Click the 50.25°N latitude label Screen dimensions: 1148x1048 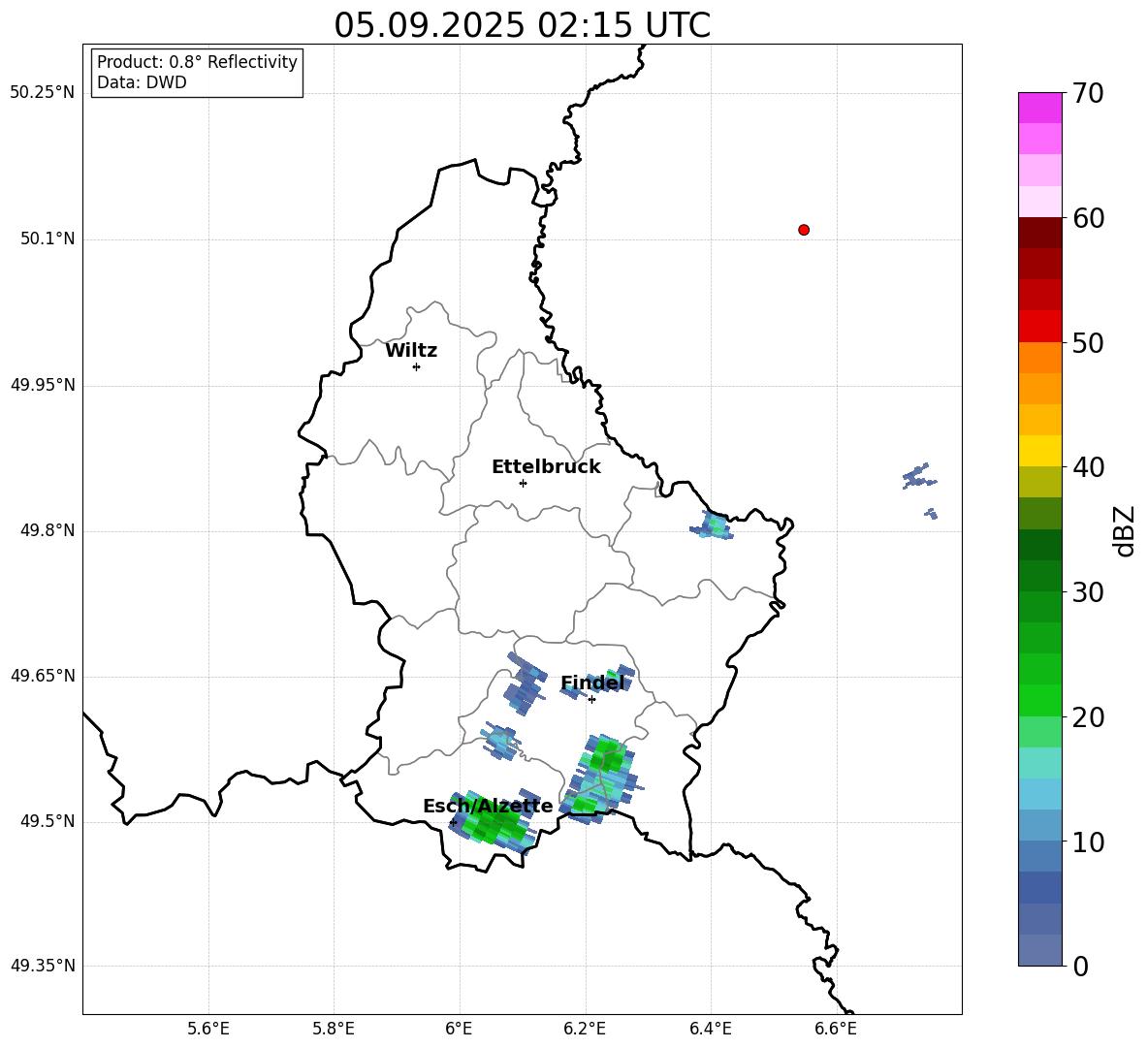coord(43,93)
